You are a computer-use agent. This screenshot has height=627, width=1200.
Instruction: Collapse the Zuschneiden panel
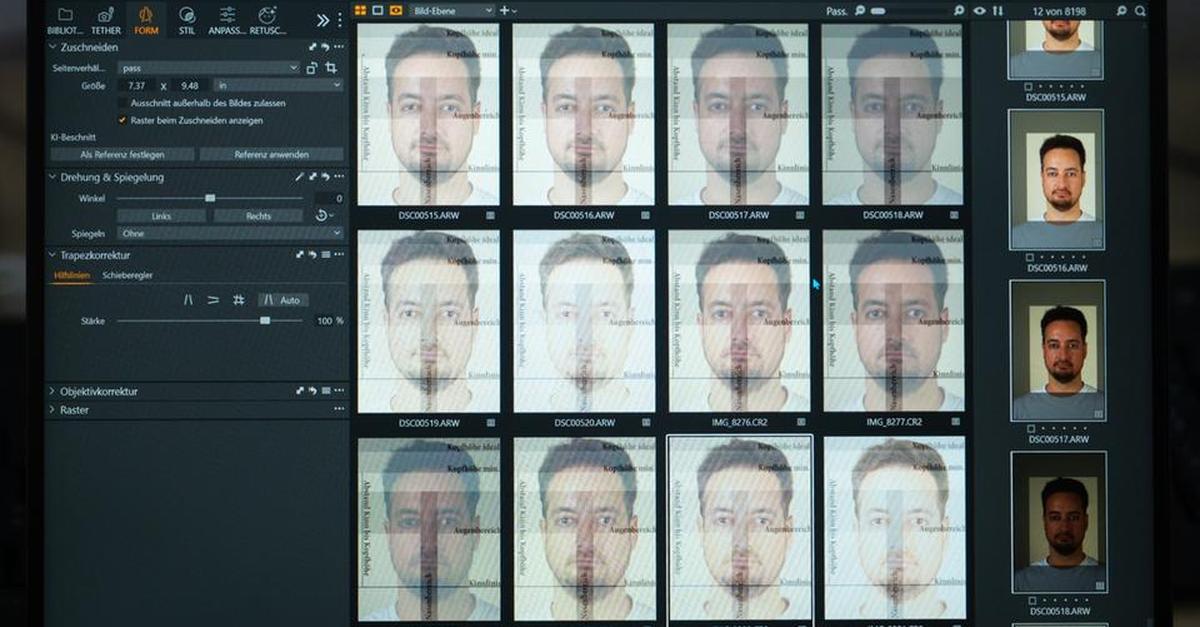tap(53, 47)
